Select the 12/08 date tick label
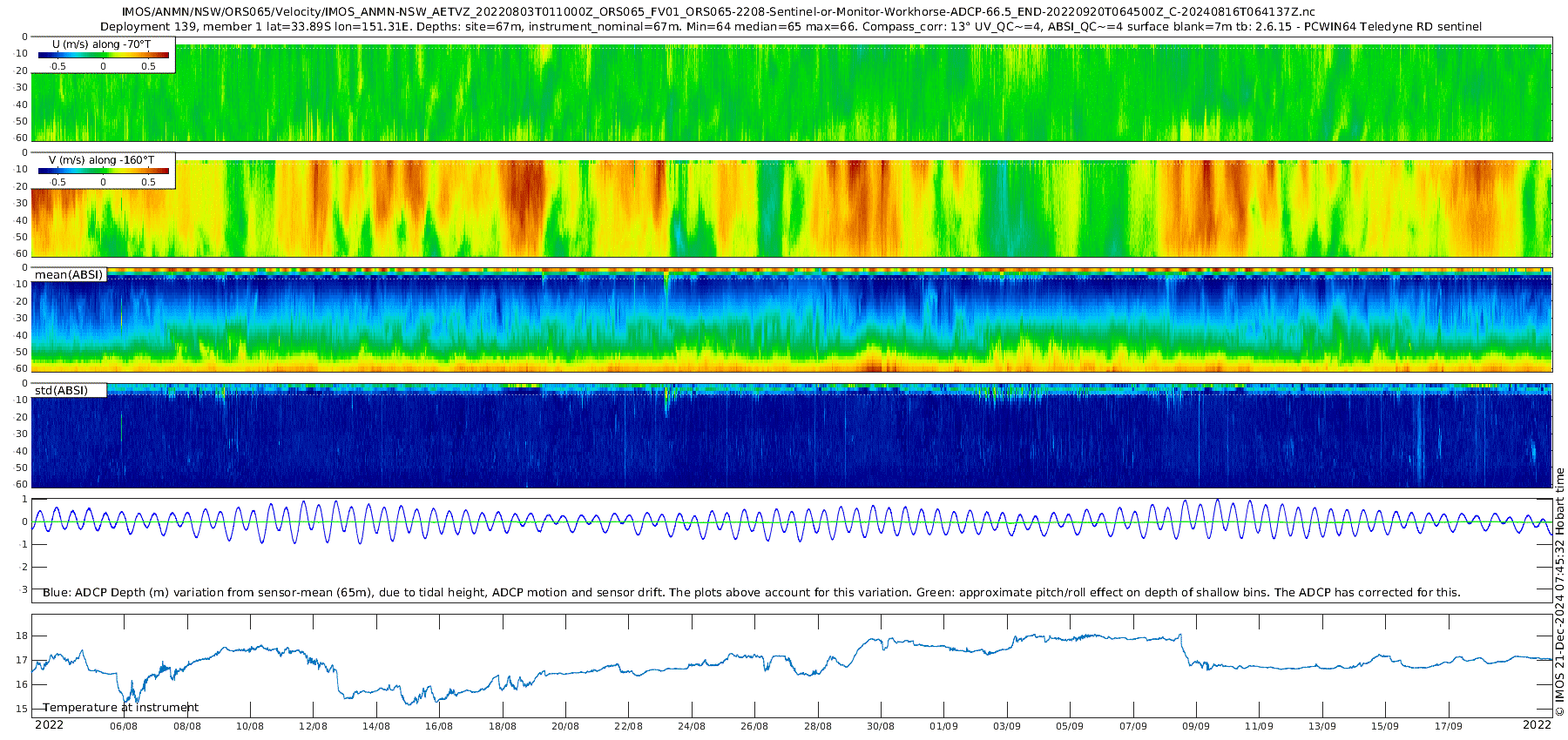Screen dimensions: 1568x740 pyautogui.click(x=313, y=727)
